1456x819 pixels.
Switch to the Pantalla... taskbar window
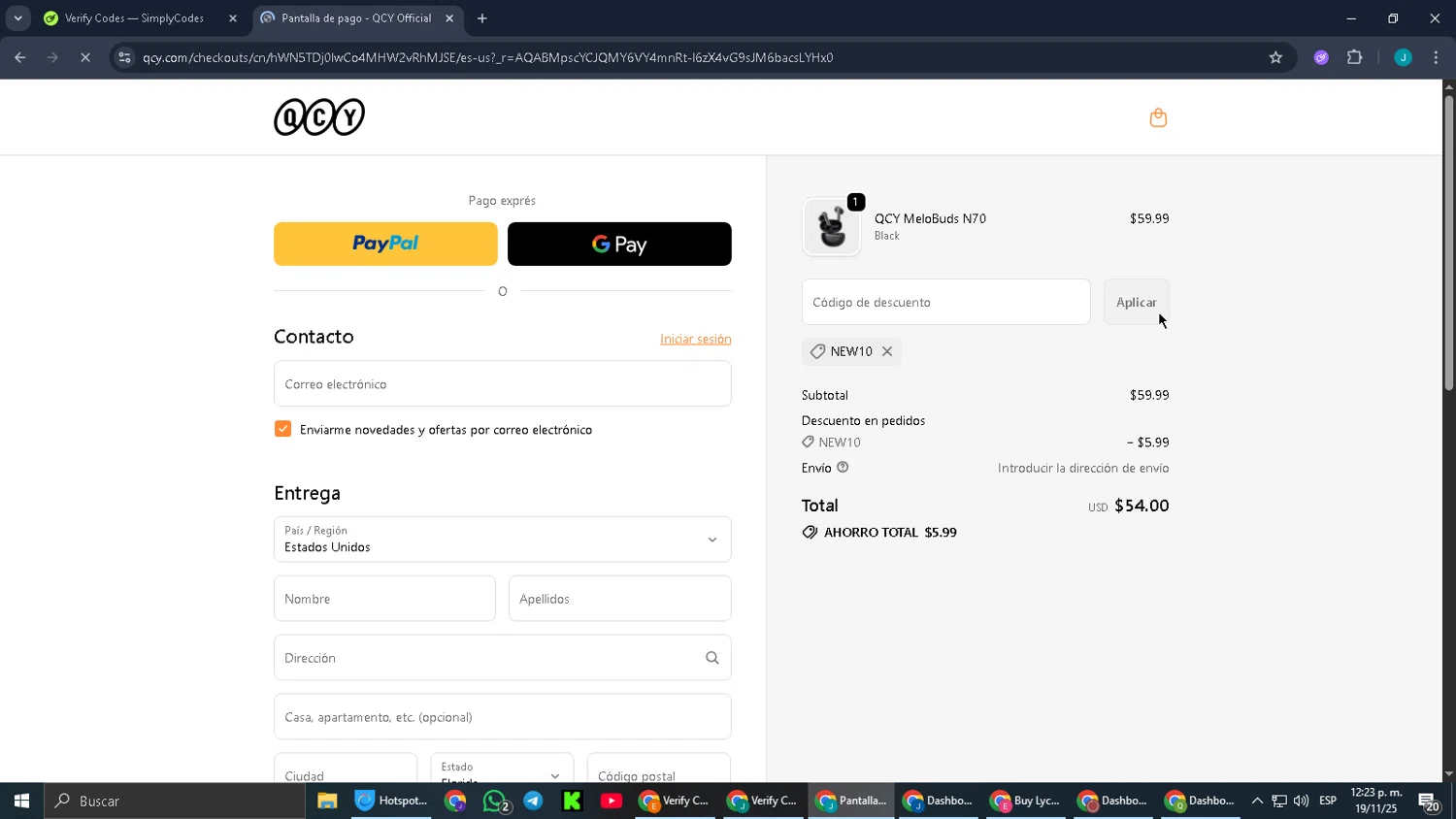pyautogui.click(x=851, y=801)
